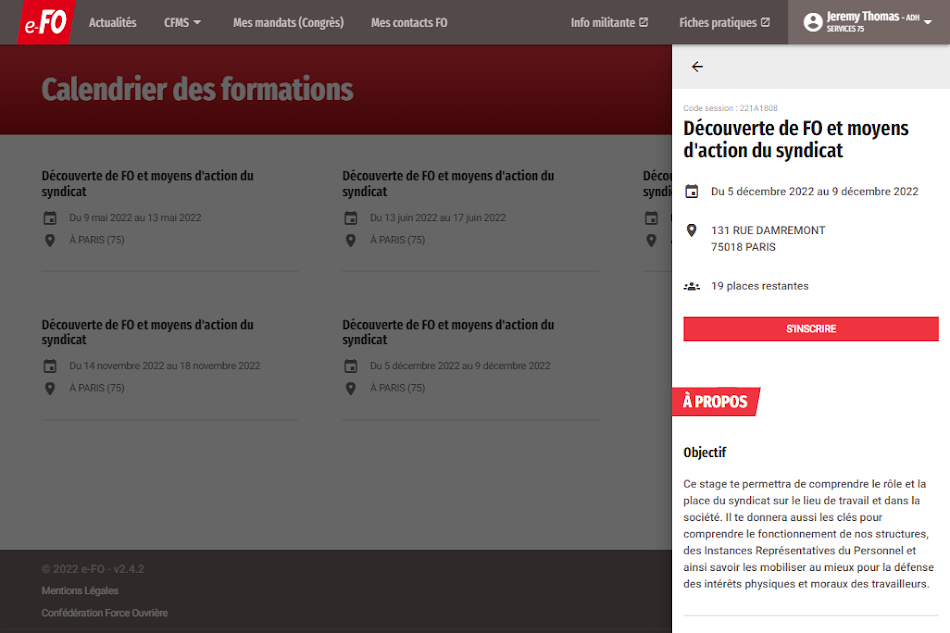This screenshot has height=633, width=950.
Task: Select the 13 juin 2022 training card
Action: [x=470, y=208]
